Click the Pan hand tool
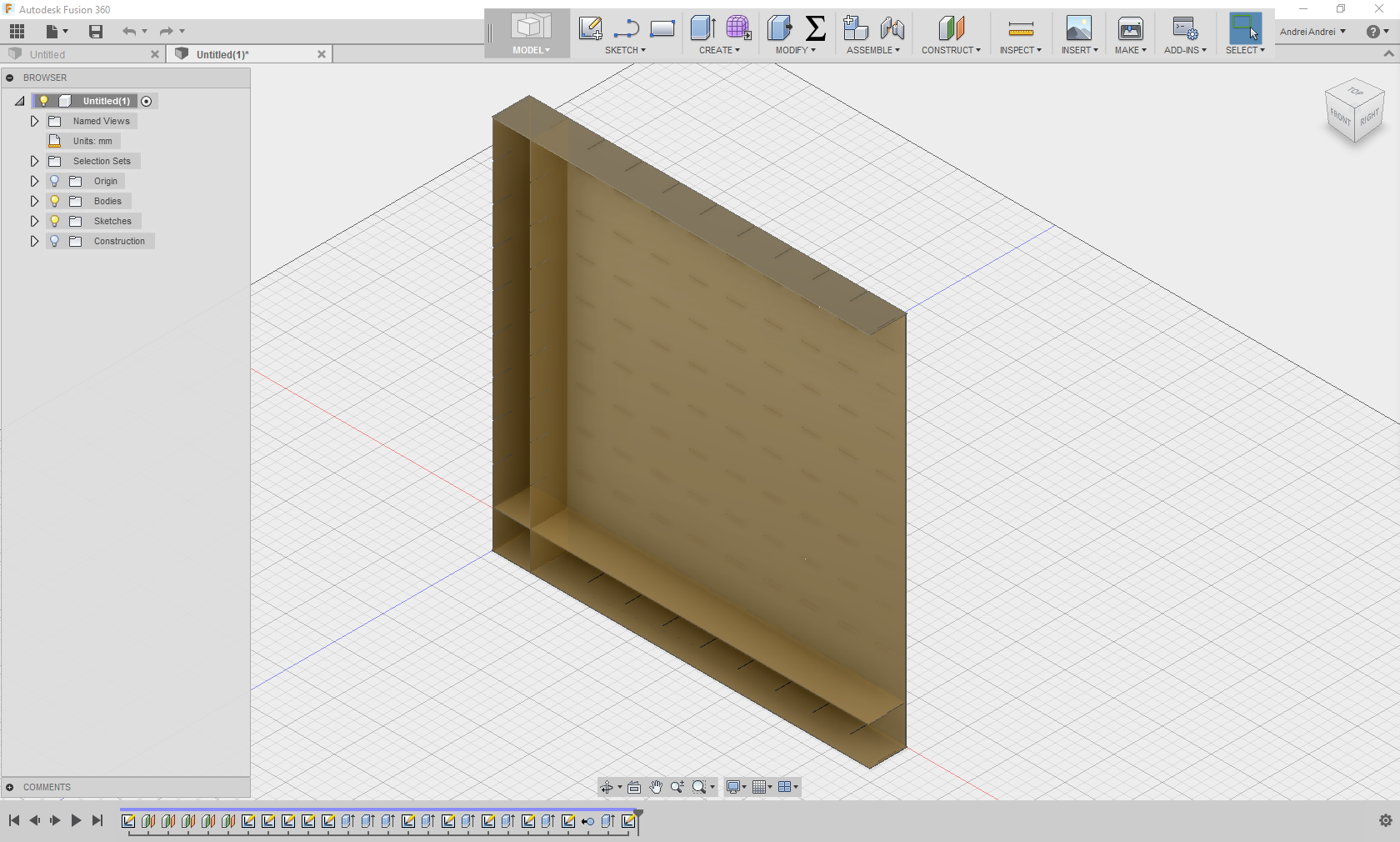Viewport: 1400px width, 842px height. [x=656, y=787]
